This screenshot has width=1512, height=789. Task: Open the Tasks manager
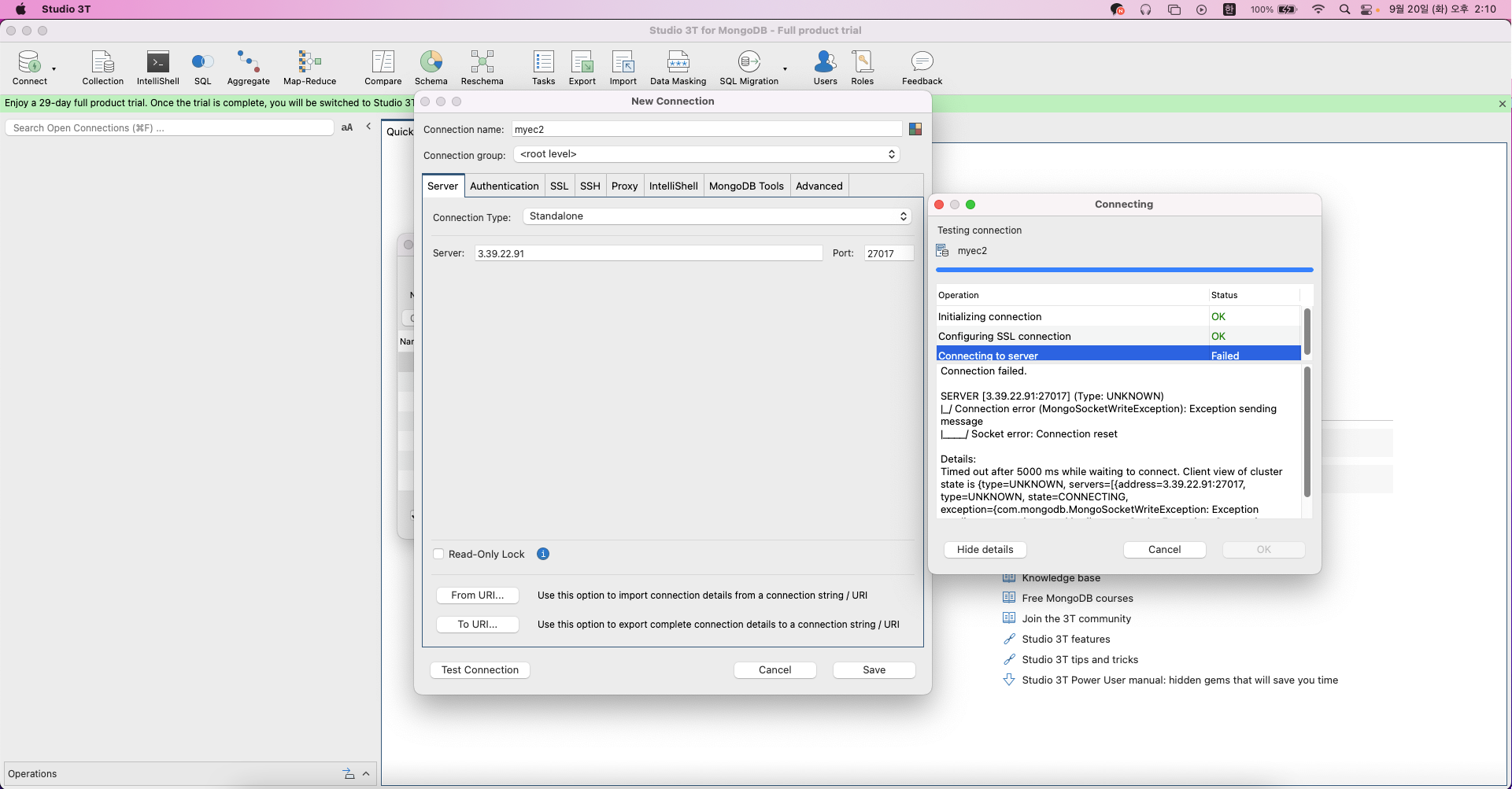[x=543, y=67]
